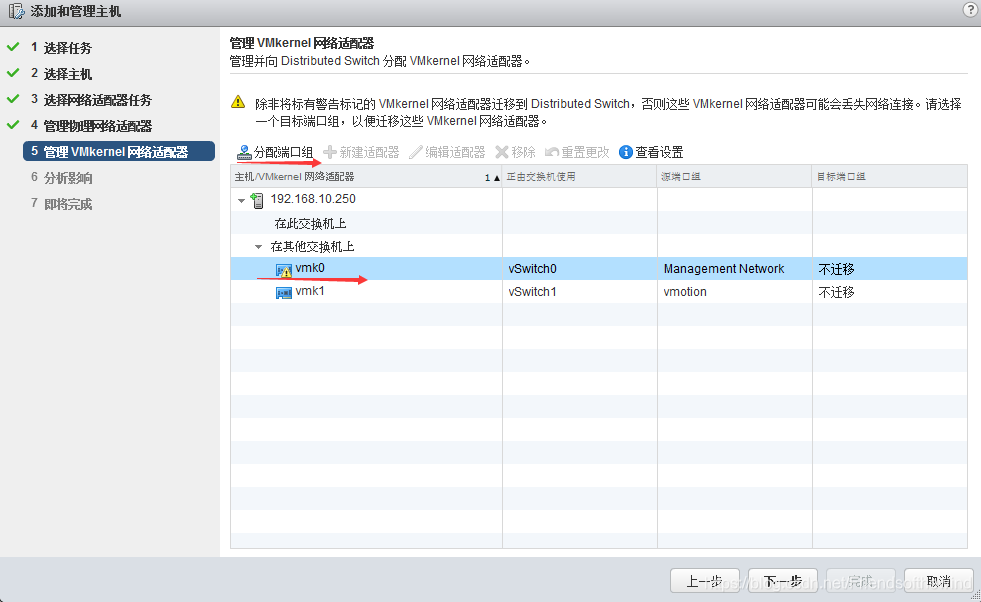The width and height of the screenshot is (981, 602).
Task: Click the 下一步 (Next) button
Action: pyautogui.click(x=783, y=581)
